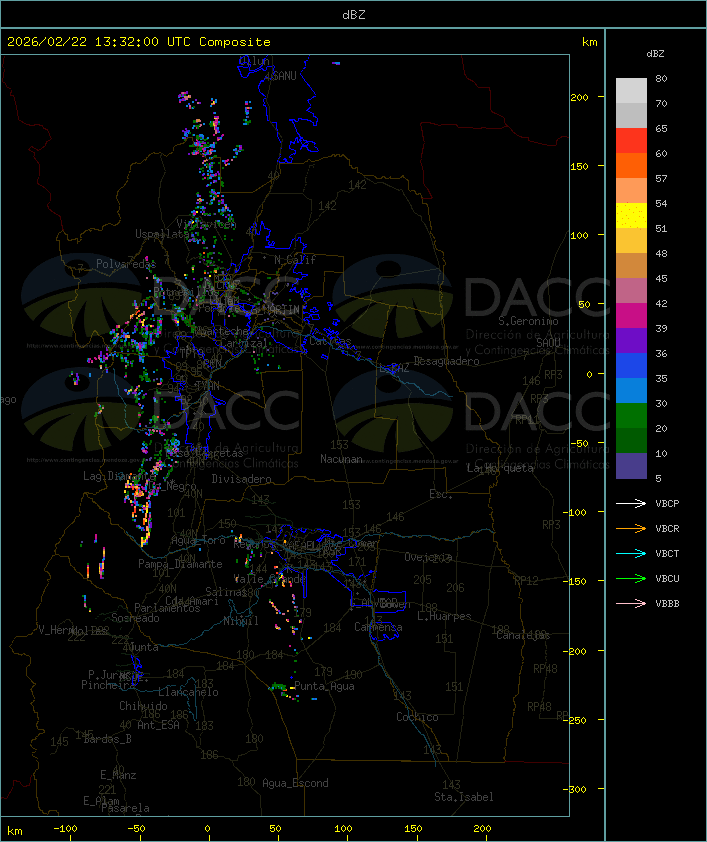Pick the light orange 57-54 dBZ swatch
707x842 pixels.
click(x=631, y=191)
